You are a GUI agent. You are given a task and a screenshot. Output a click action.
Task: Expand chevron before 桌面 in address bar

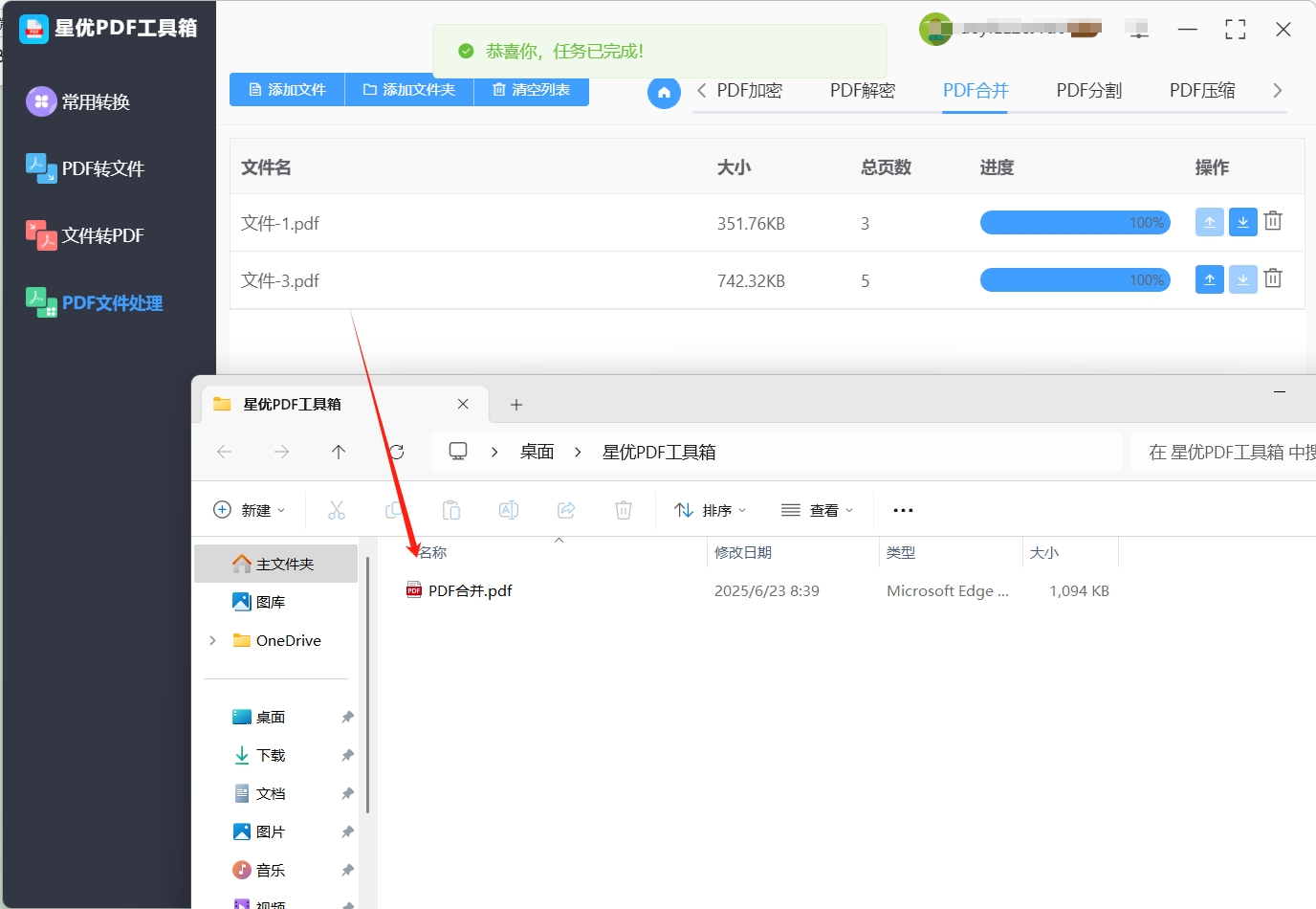point(494,452)
